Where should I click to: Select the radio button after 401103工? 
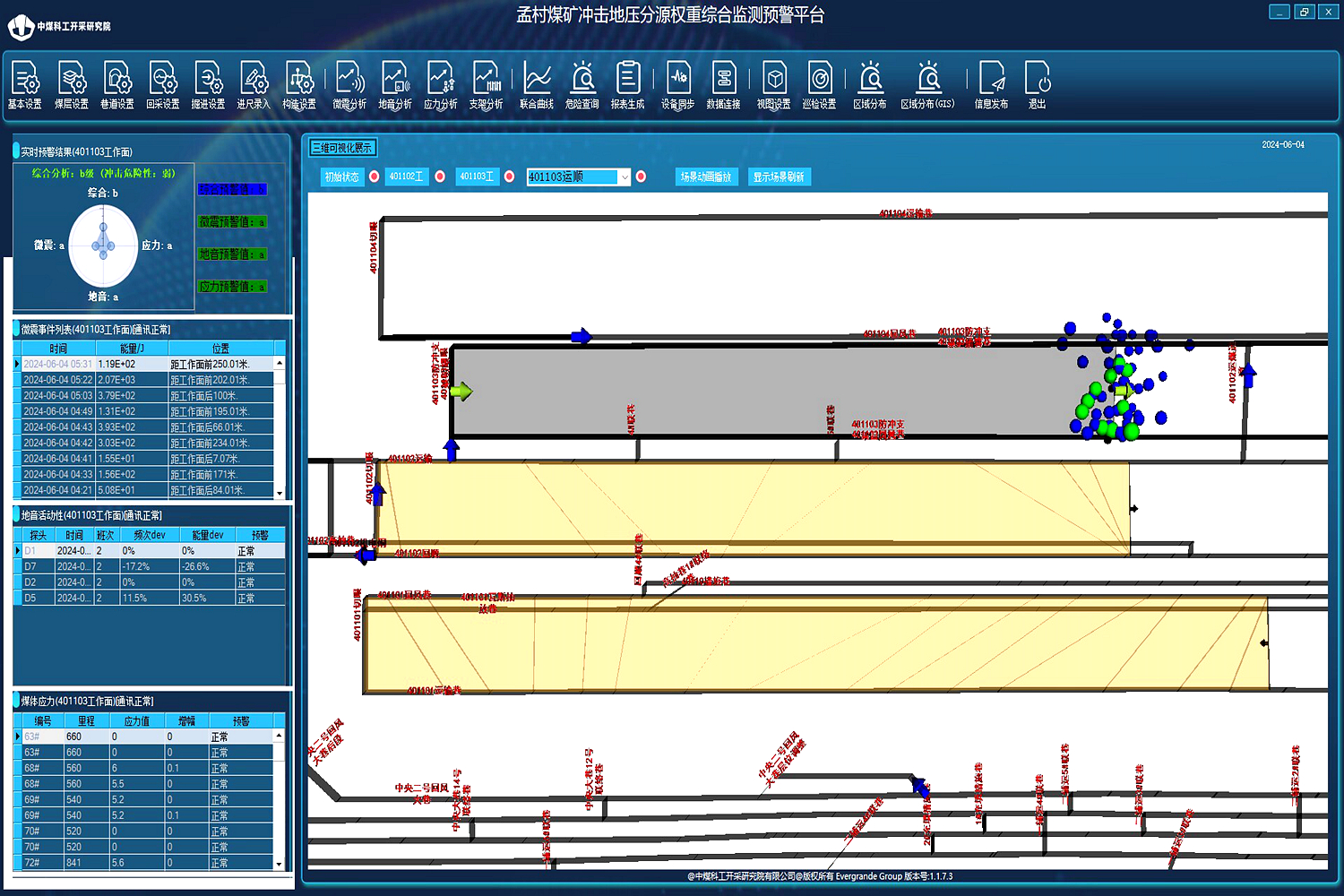tap(509, 177)
